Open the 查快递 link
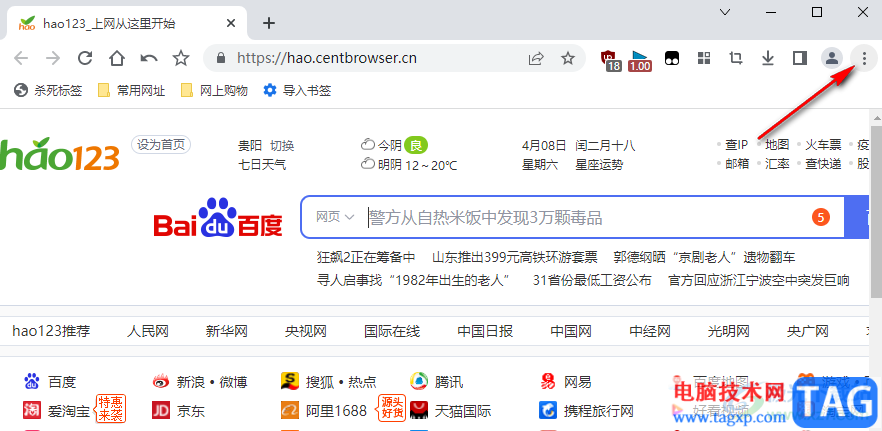Image resolution: width=882 pixels, height=431 pixels. tap(823, 164)
